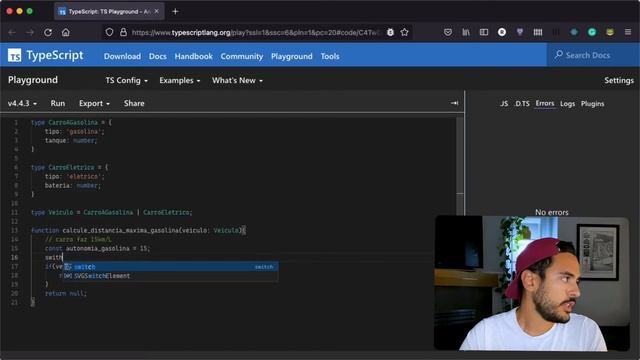Click the padlock site security icon
The width and height of the screenshot is (640, 360).
click(123, 32)
